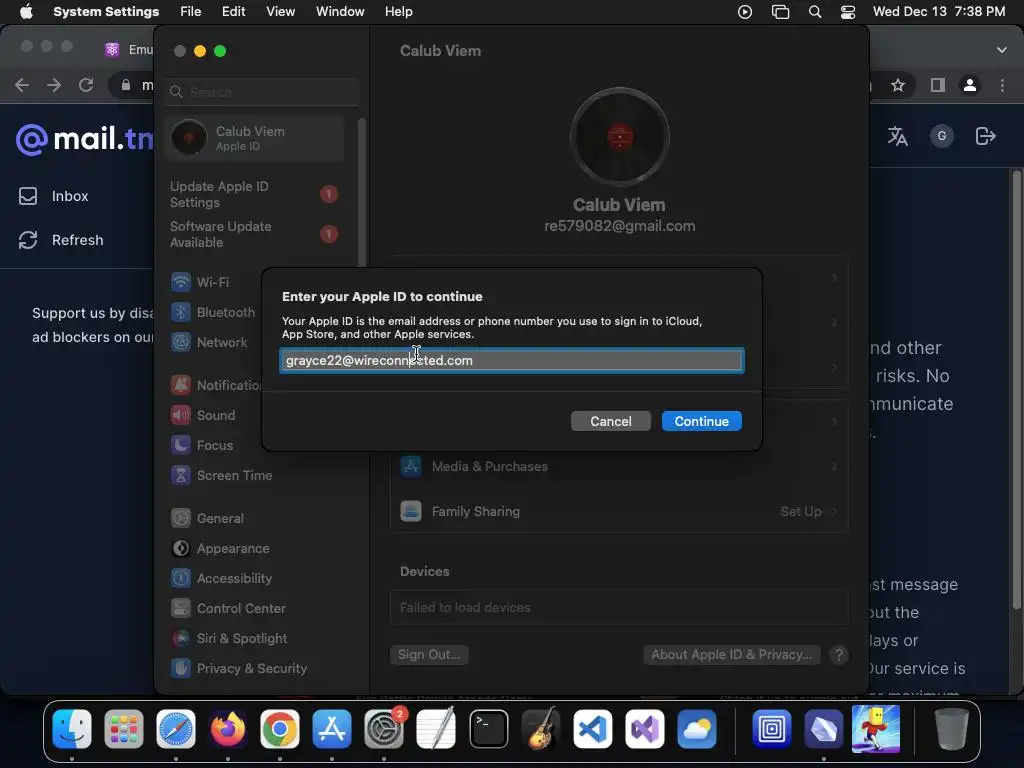Image resolution: width=1024 pixels, height=768 pixels.
Task: Open Control Center from menu bar
Action: 848,12
